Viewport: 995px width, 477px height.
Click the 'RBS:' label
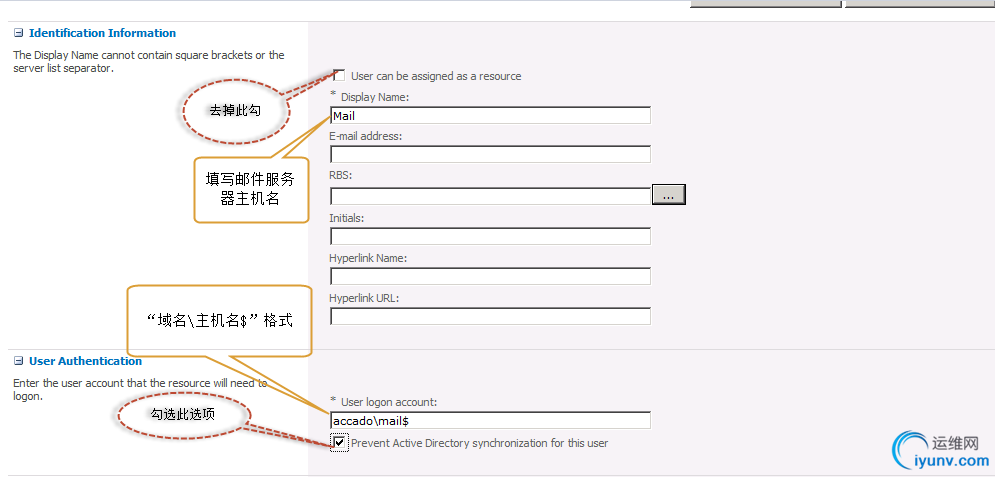point(341,175)
